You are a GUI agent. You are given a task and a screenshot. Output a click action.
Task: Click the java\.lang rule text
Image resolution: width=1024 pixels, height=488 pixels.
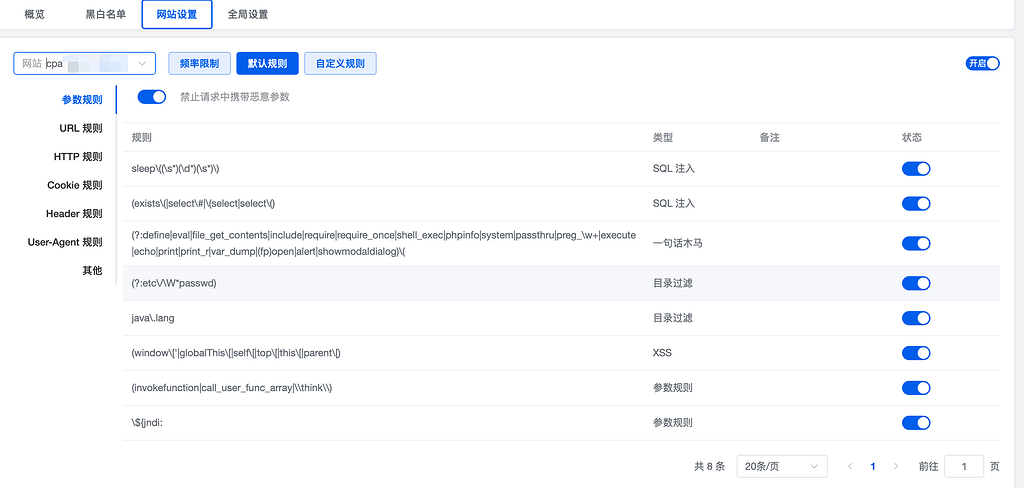(153, 317)
